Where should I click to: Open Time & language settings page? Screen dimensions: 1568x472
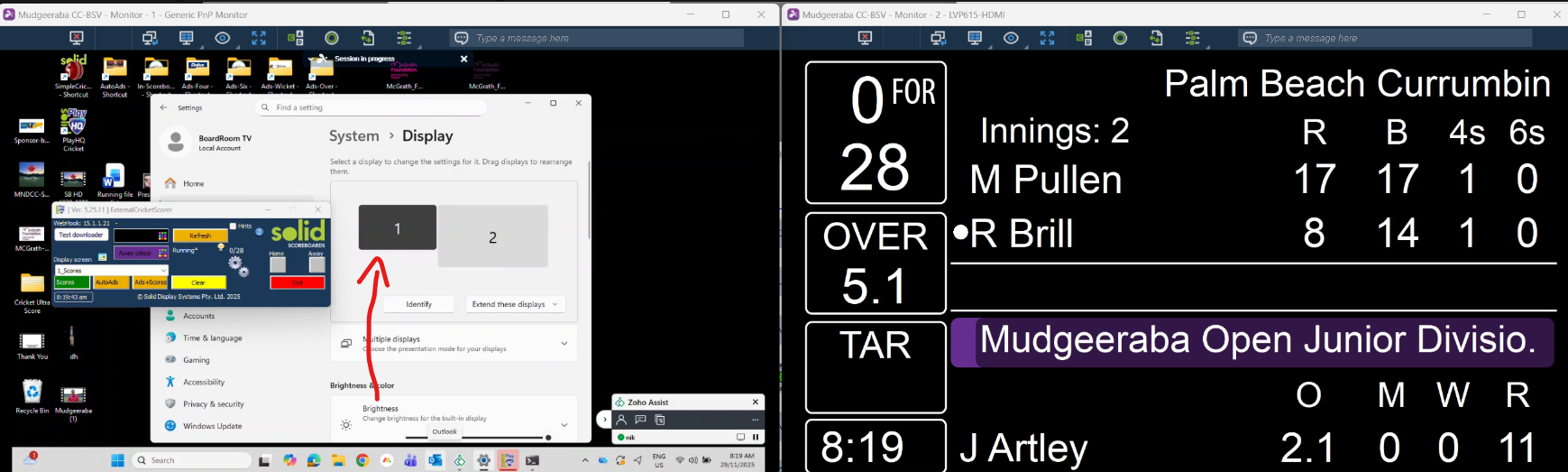(x=212, y=338)
